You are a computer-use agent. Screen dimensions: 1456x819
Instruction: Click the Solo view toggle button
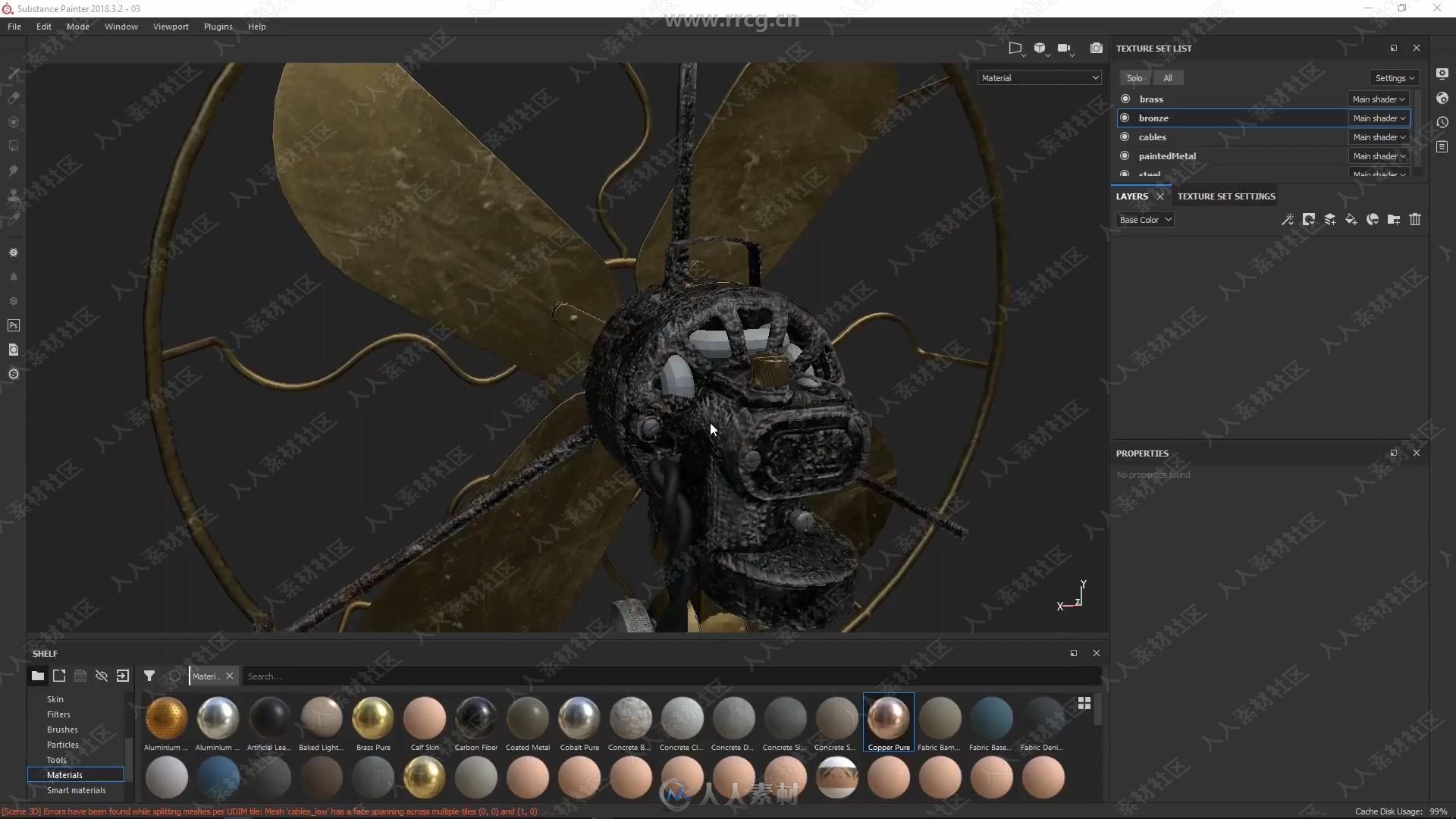(1134, 77)
